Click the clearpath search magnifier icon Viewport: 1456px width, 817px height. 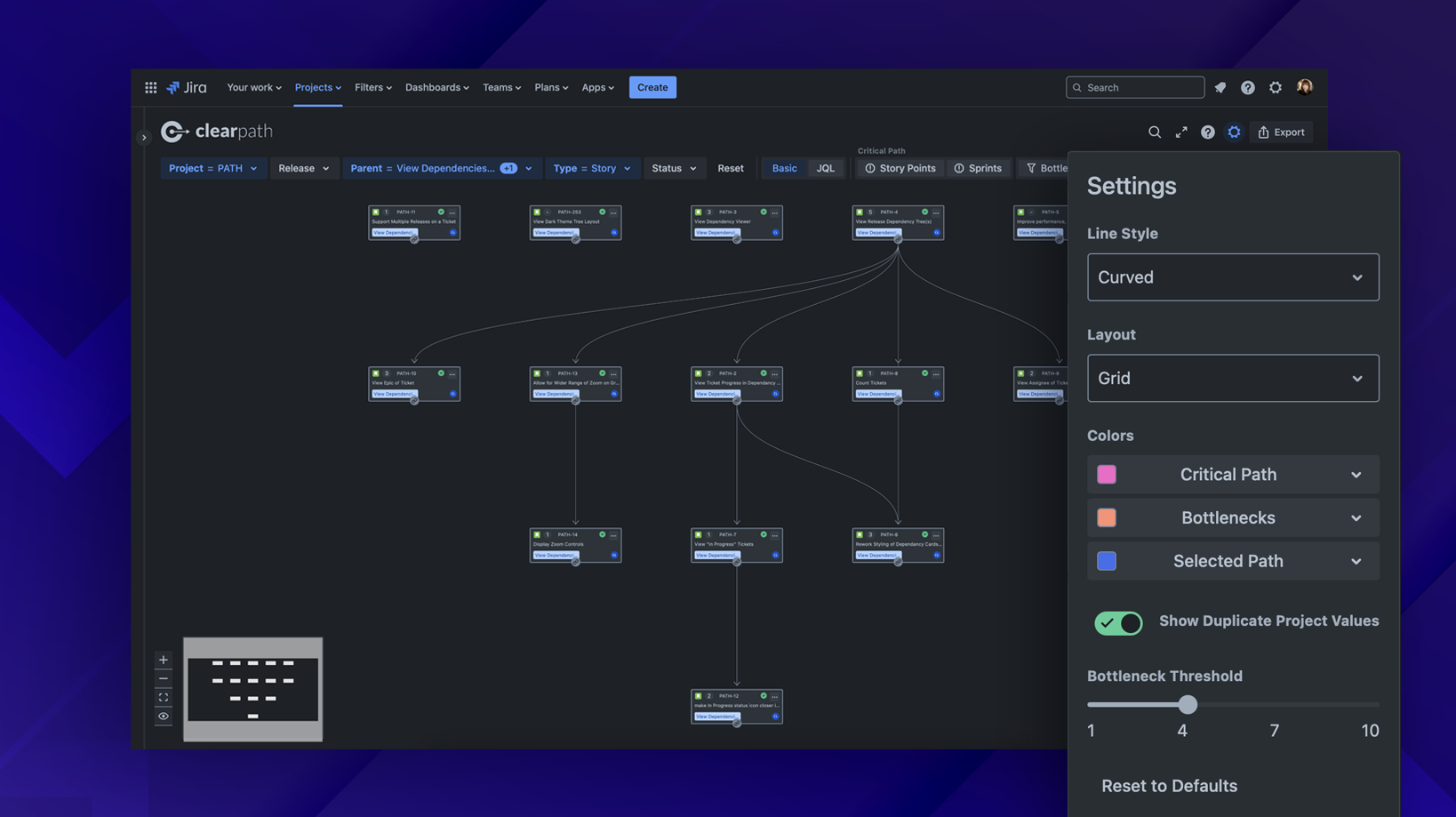click(1154, 132)
